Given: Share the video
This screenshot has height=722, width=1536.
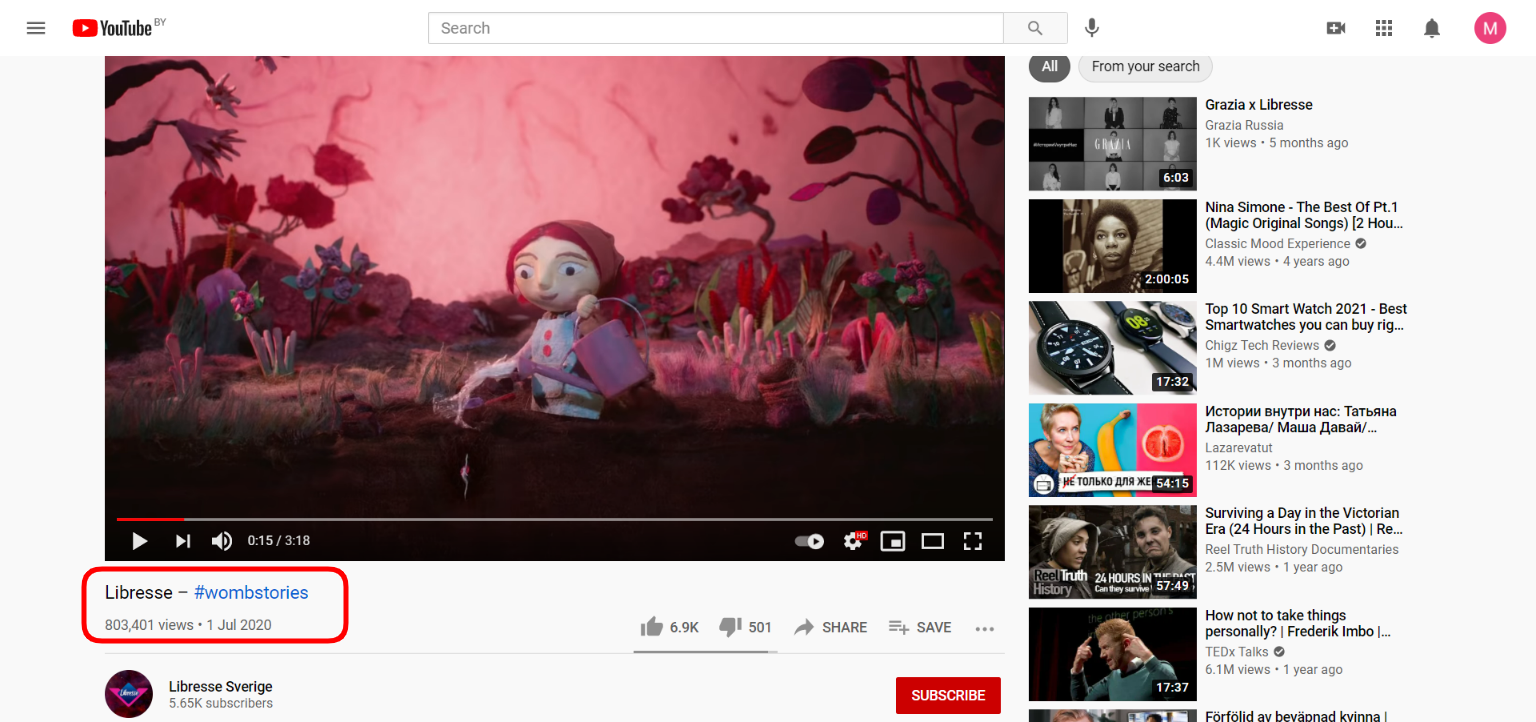Looking at the screenshot, I should click(x=831, y=627).
